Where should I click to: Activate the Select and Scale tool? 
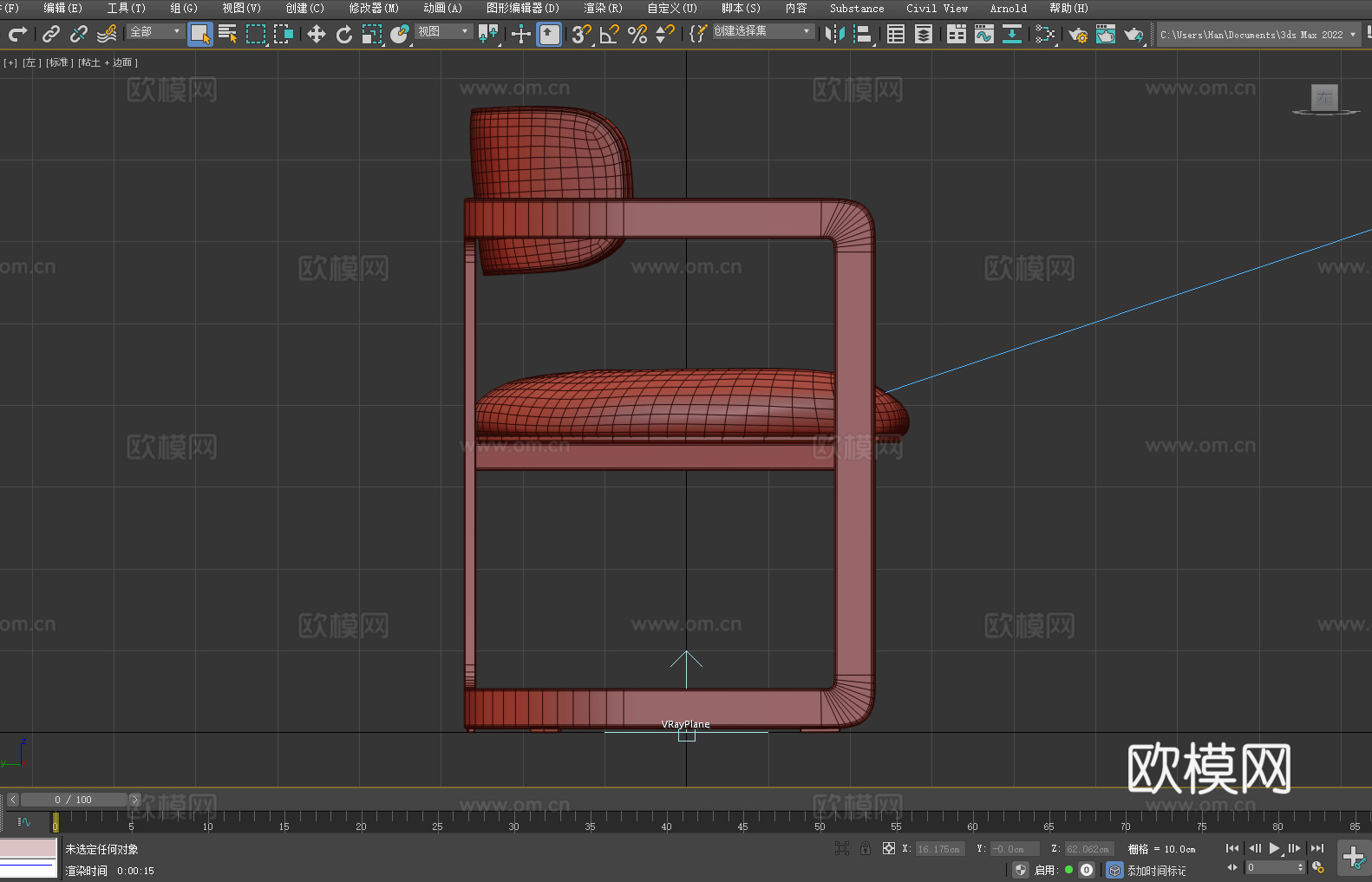372,34
